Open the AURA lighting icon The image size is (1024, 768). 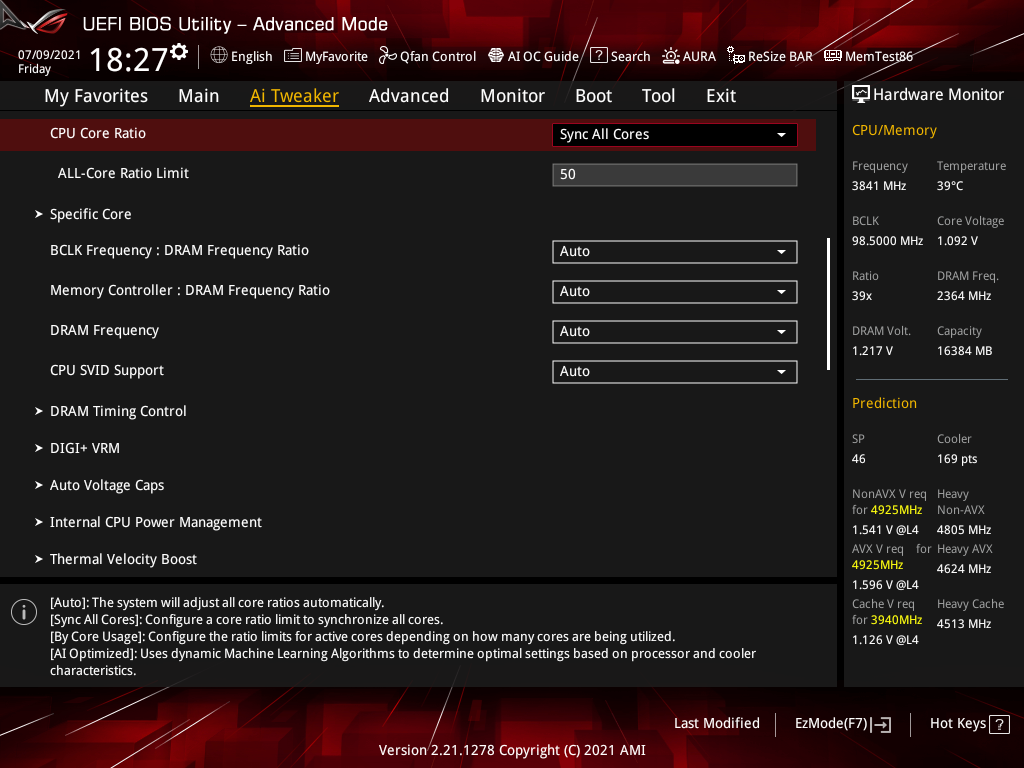click(x=671, y=56)
